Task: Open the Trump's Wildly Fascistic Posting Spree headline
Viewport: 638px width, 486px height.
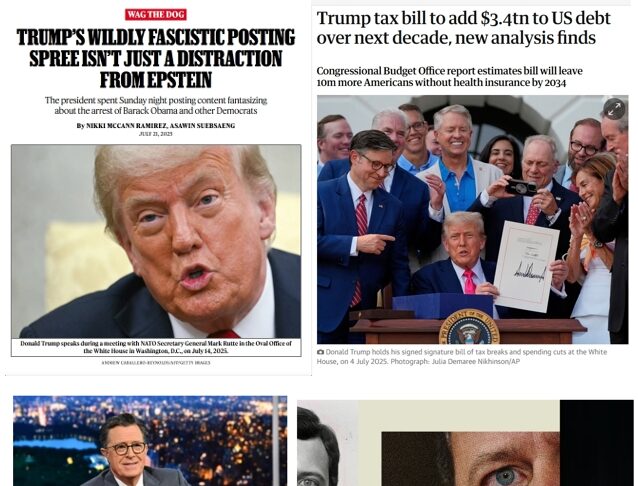Action: [x=156, y=58]
